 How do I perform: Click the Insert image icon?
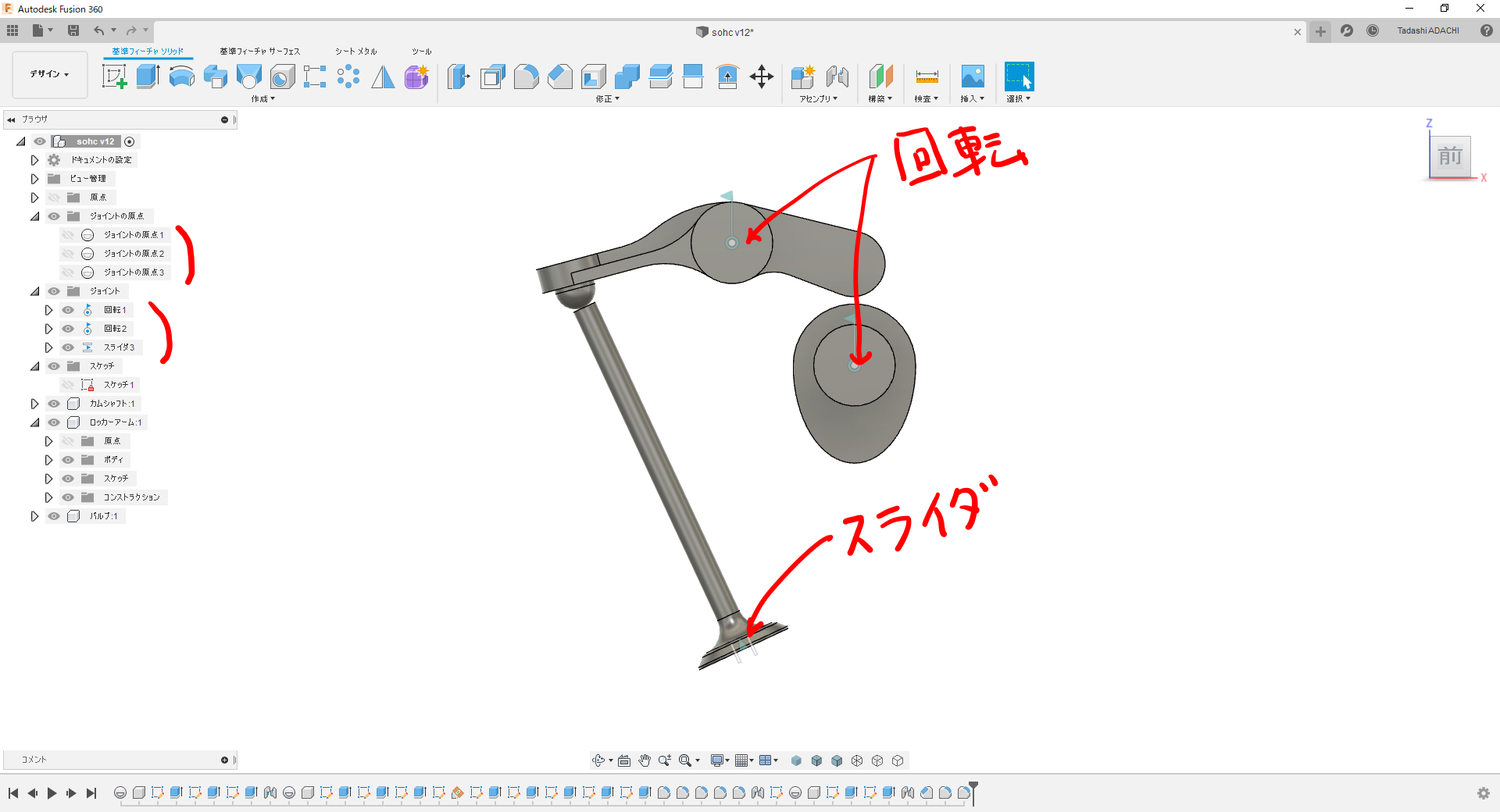tap(972, 77)
